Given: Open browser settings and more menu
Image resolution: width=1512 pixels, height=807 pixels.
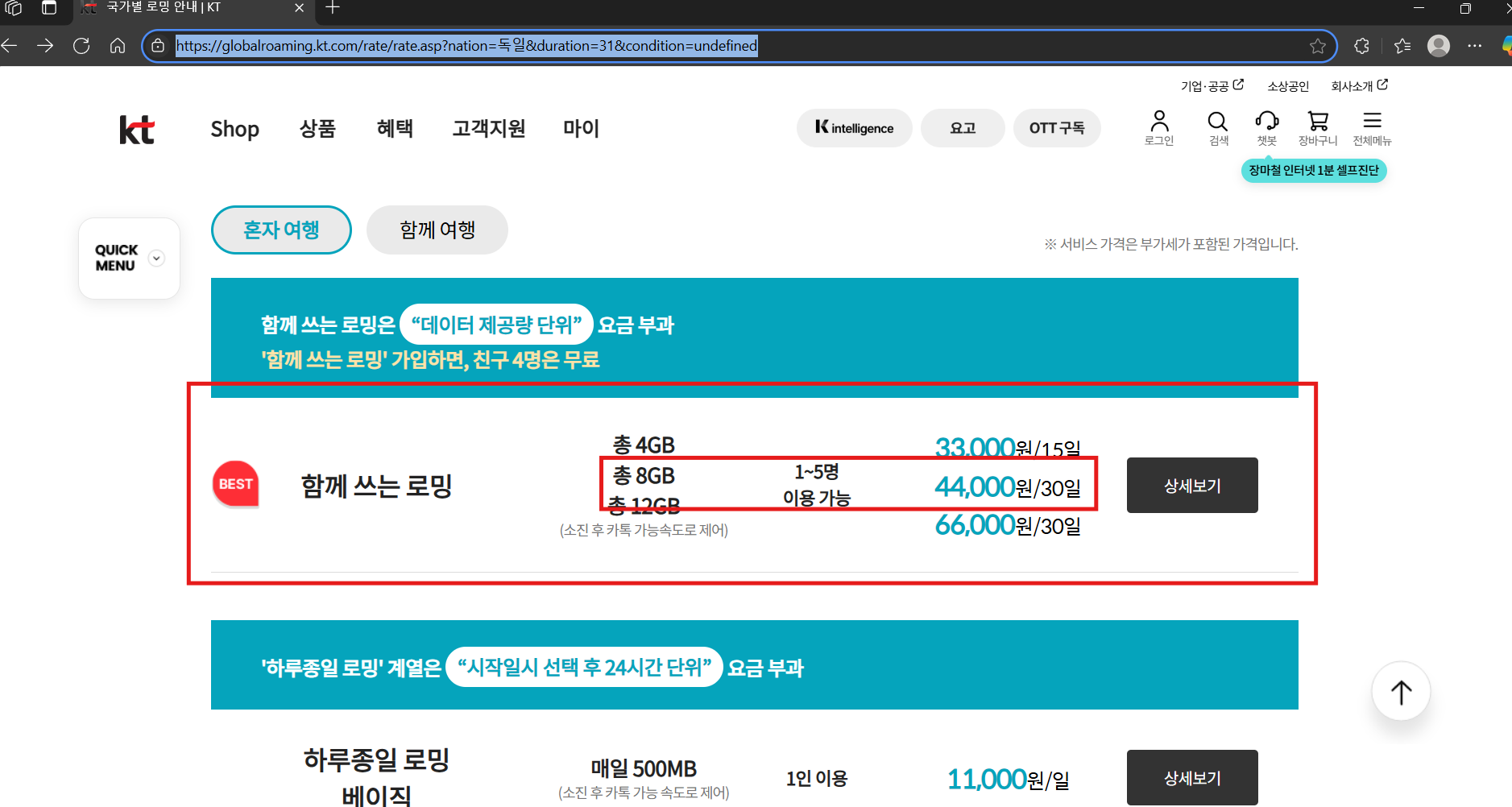Looking at the screenshot, I should pyautogui.click(x=1475, y=46).
